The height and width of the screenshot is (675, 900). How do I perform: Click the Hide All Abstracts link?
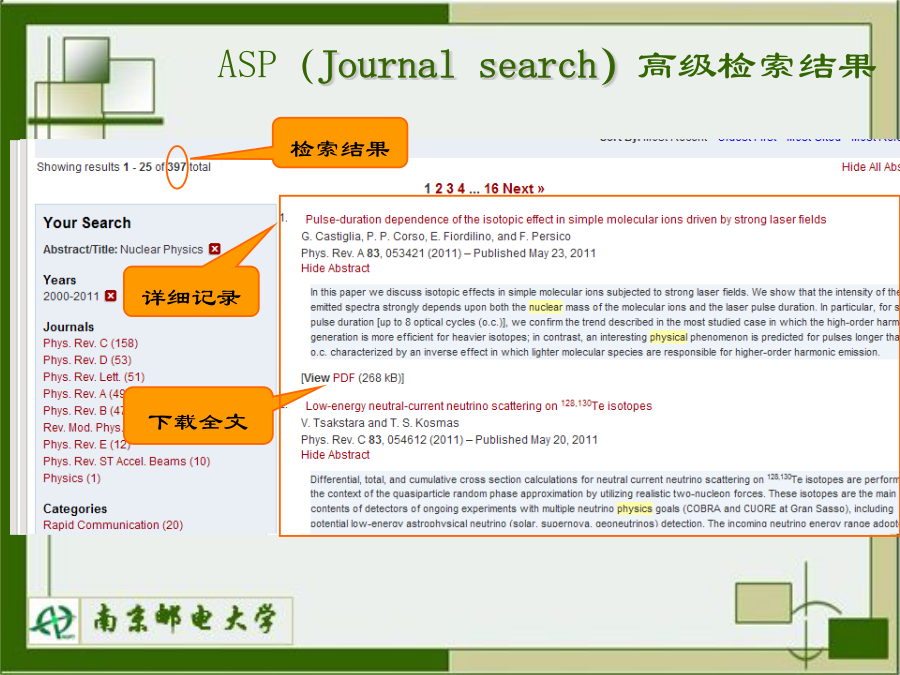tap(871, 167)
